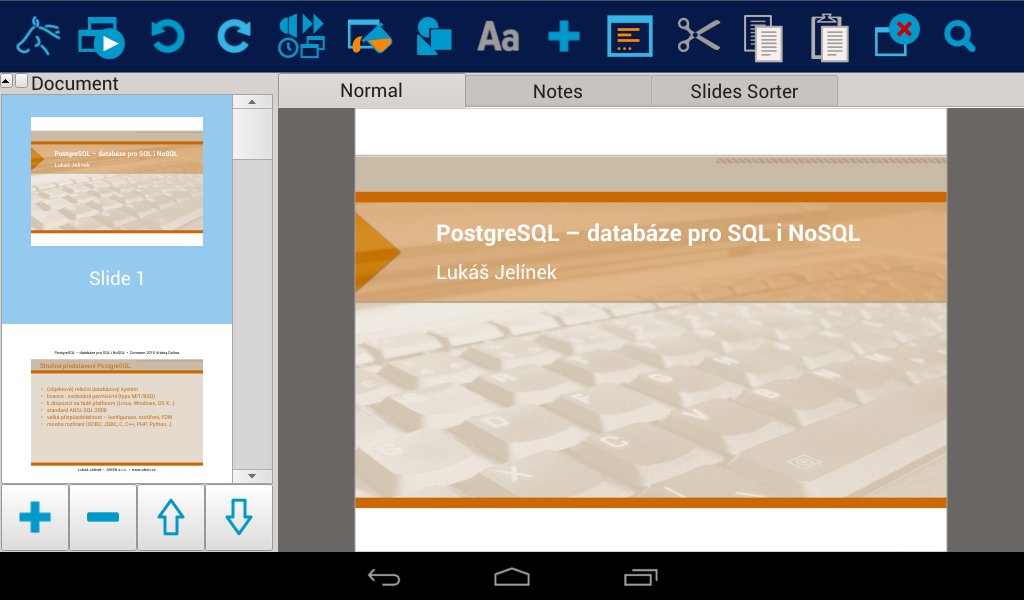
Task: Toggle the highlighted text box panel icon
Action: pos(630,36)
